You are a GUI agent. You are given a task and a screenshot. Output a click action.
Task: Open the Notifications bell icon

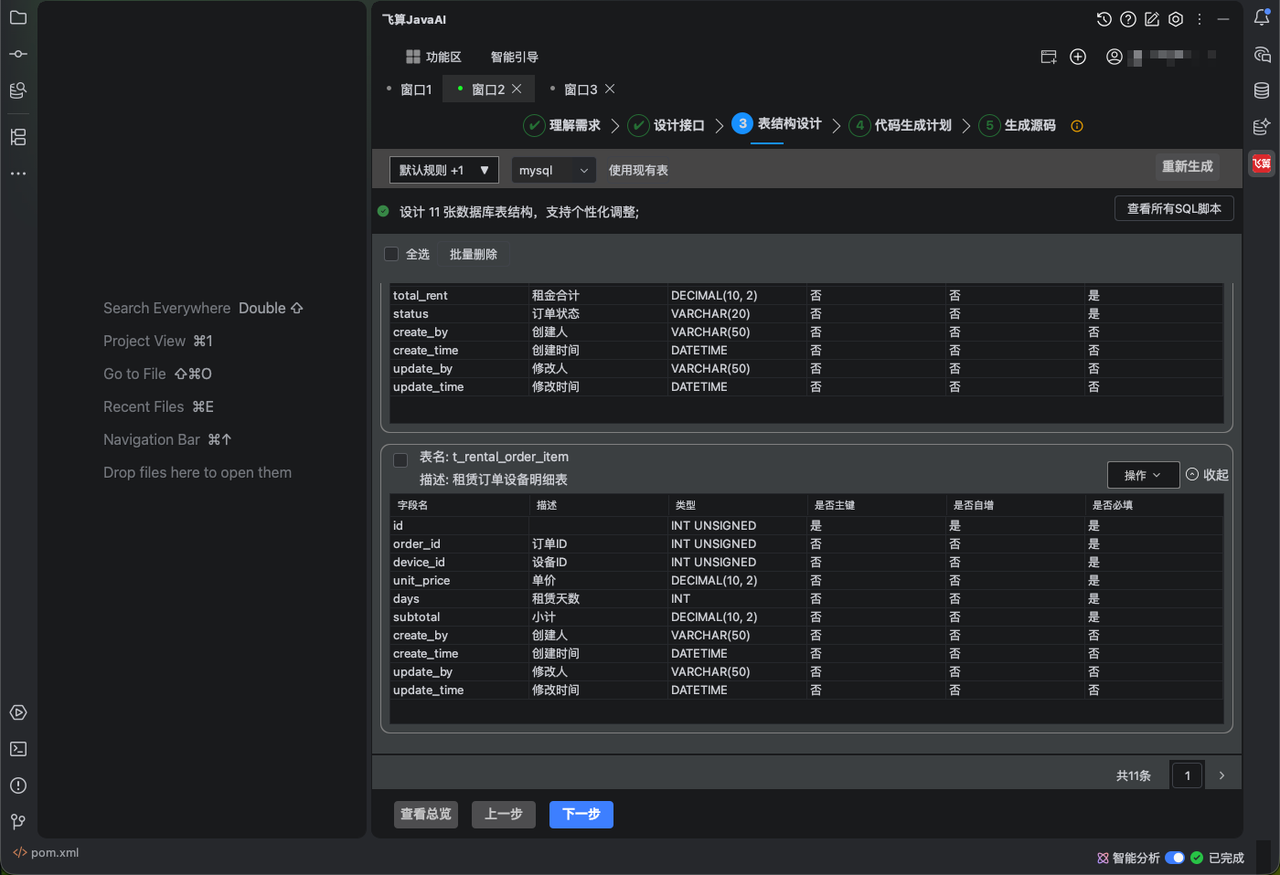(x=1262, y=18)
